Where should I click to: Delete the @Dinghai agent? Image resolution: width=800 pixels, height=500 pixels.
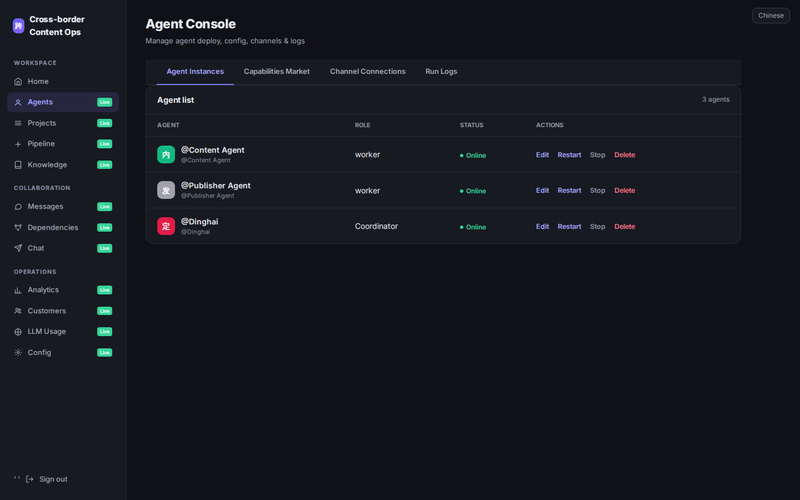click(624, 227)
